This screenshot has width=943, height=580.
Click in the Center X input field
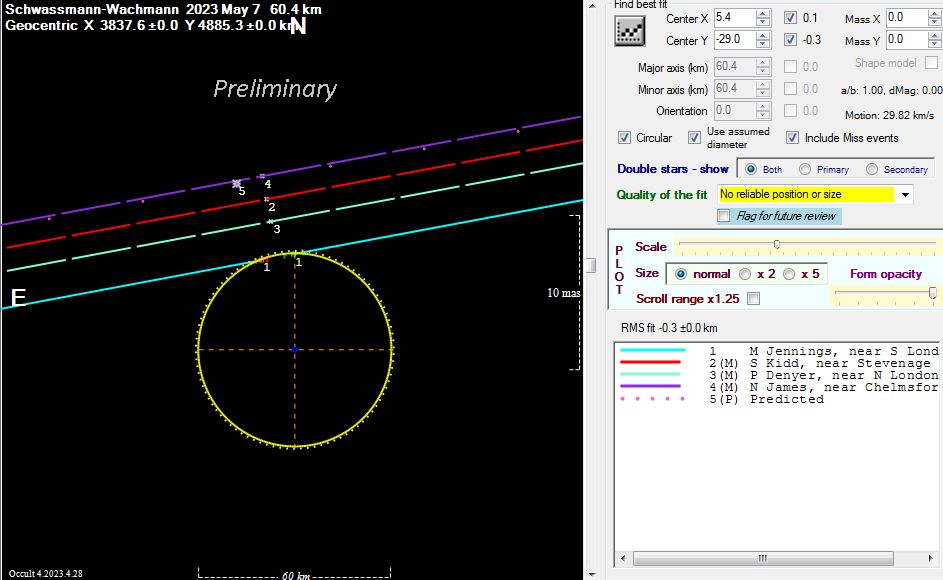[x=733, y=18]
